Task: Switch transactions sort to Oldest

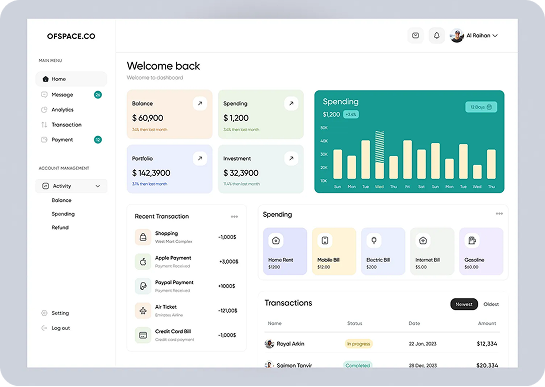Action: point(491,304)
